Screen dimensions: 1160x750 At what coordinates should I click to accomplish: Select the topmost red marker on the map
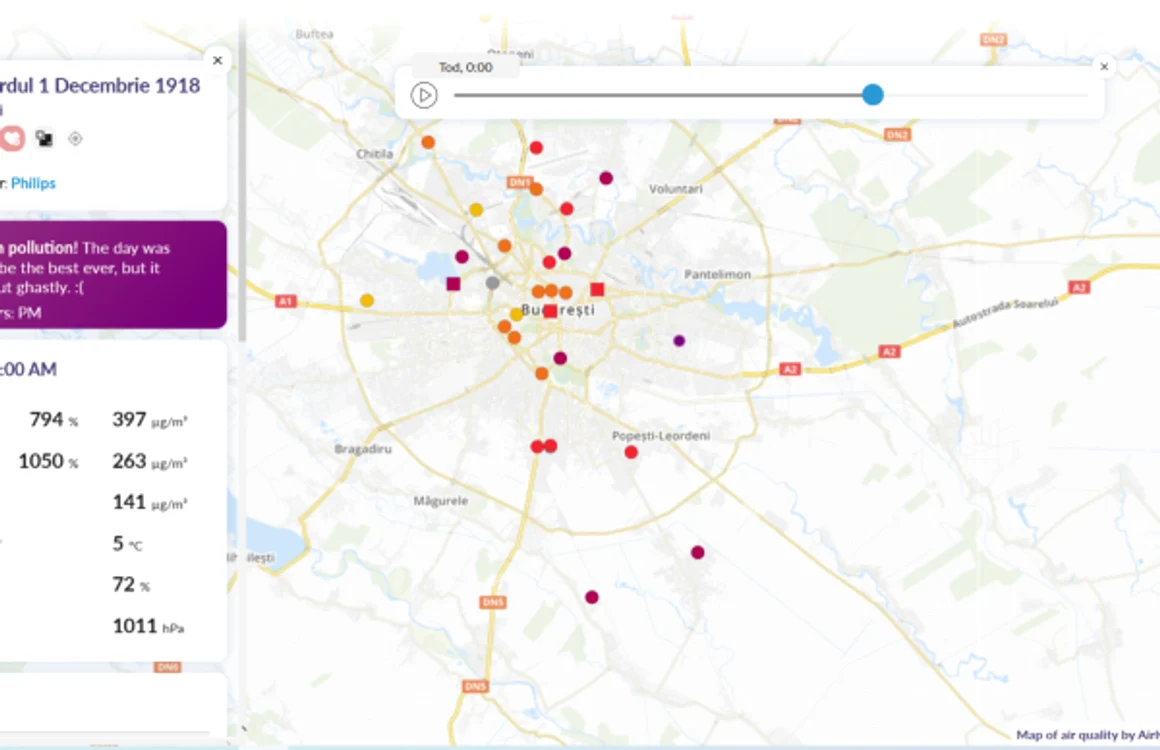click(x=536, y=148)
